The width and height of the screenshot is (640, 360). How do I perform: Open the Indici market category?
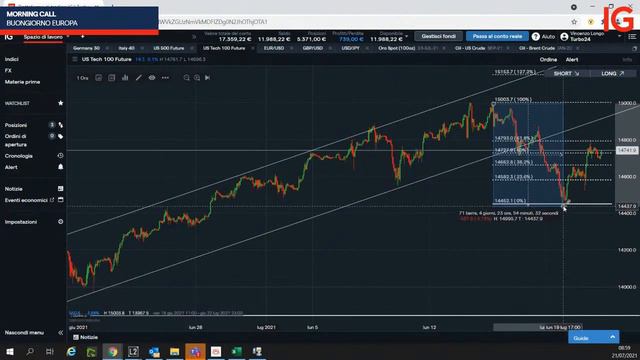pos(11,59)
